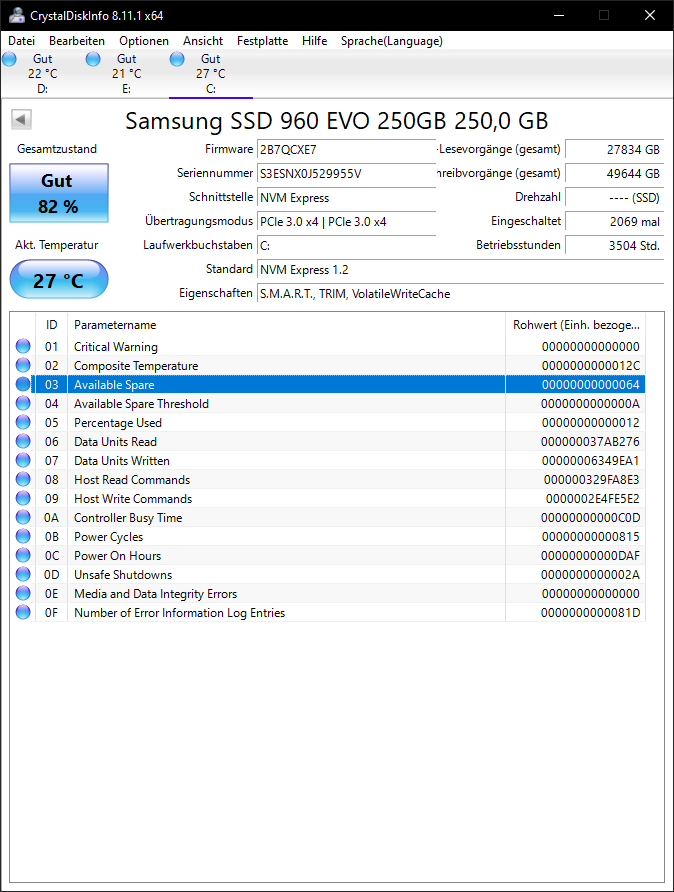Screen dimensions: 674x892
Task: Click the Gut 82 % health status button
Action: tap(59, 193)
